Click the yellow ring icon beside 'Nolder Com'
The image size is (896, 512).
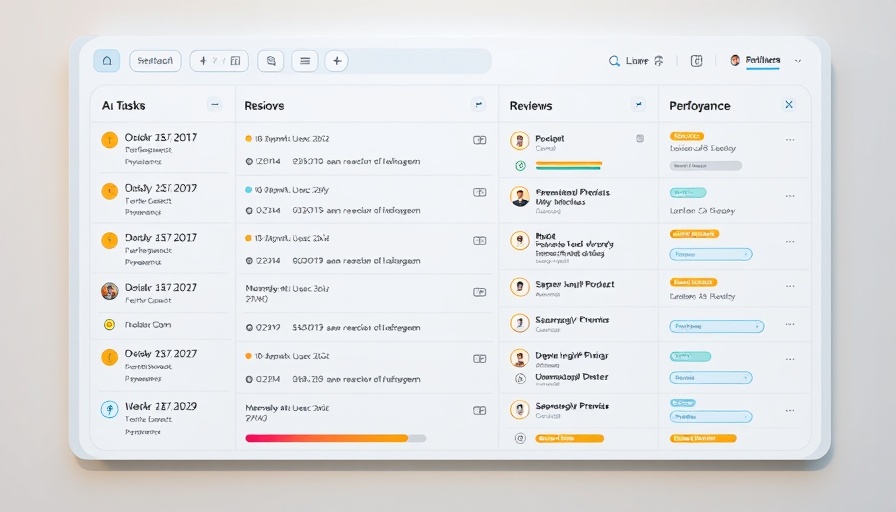point(109,325)
